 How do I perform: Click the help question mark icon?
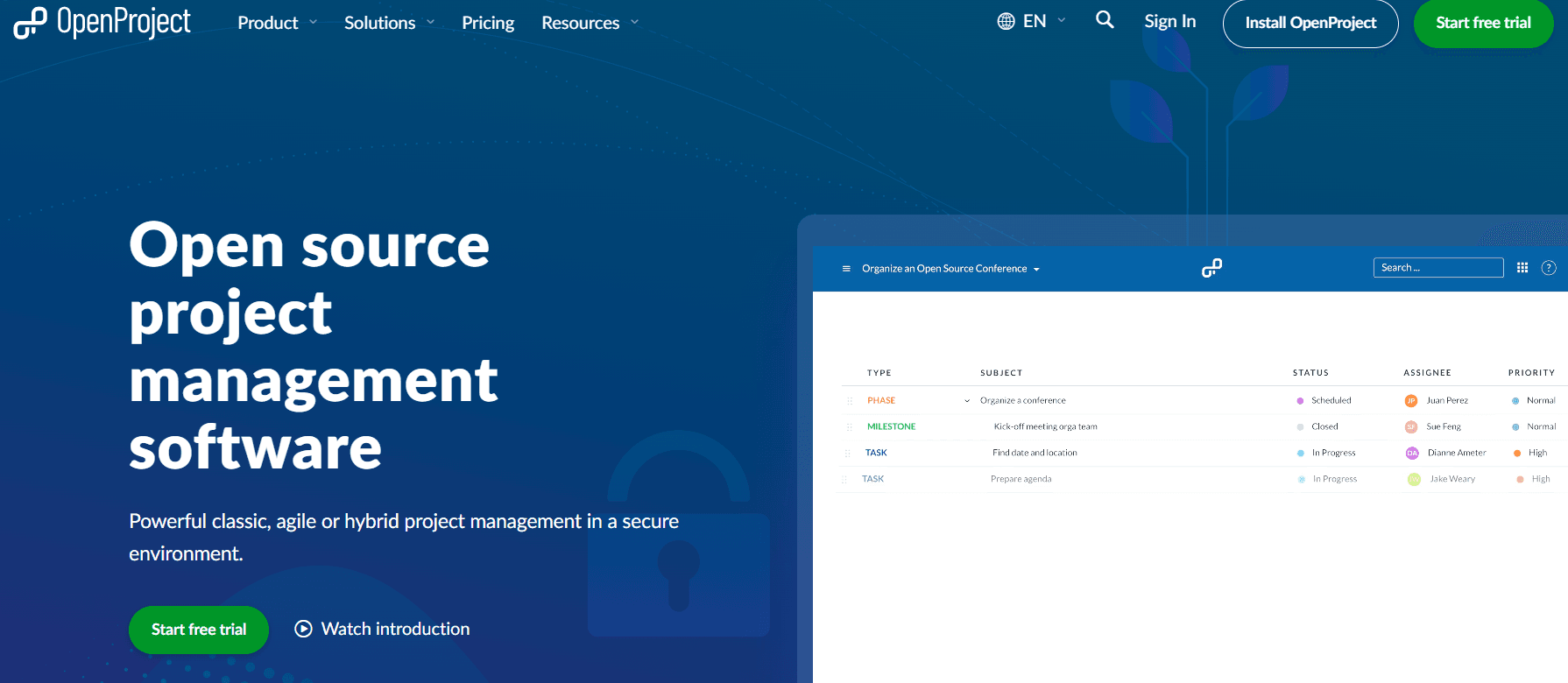1549,268
